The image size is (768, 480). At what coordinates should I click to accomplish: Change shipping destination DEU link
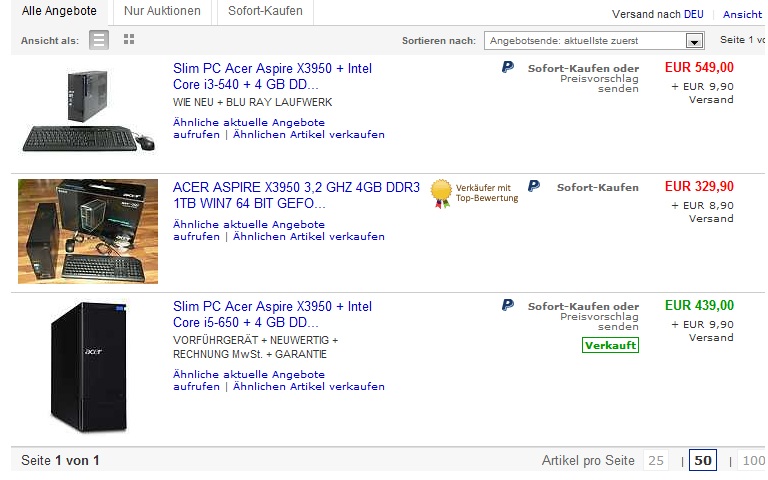[694, 14]
